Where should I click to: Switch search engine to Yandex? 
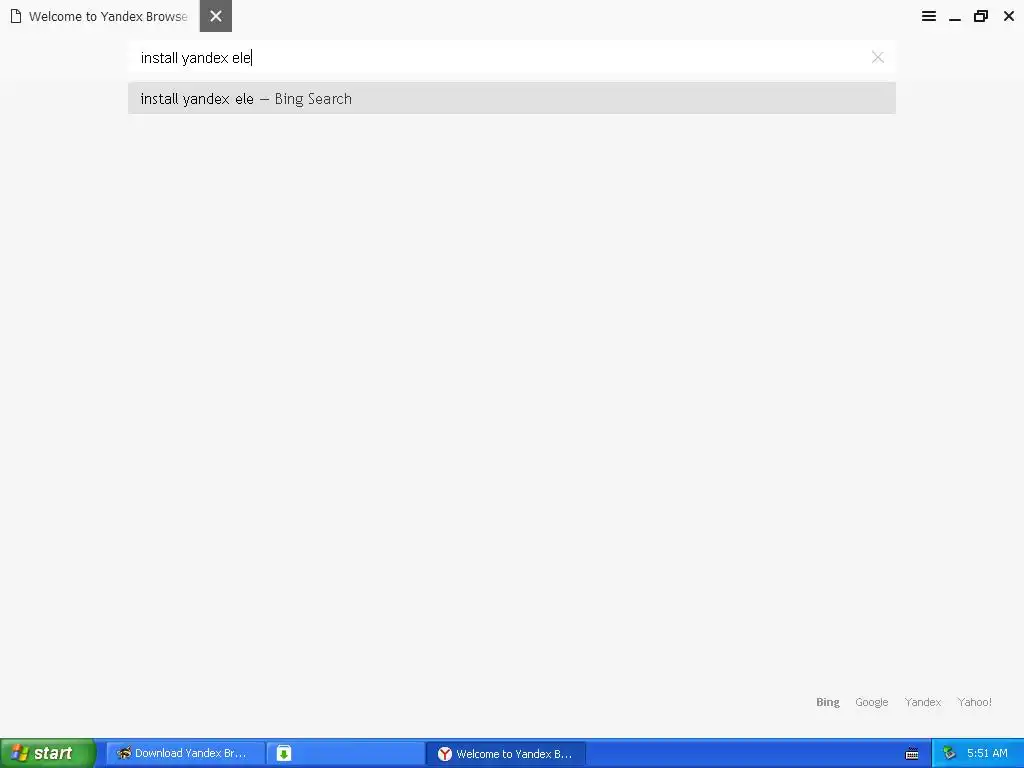click(922, 702)
